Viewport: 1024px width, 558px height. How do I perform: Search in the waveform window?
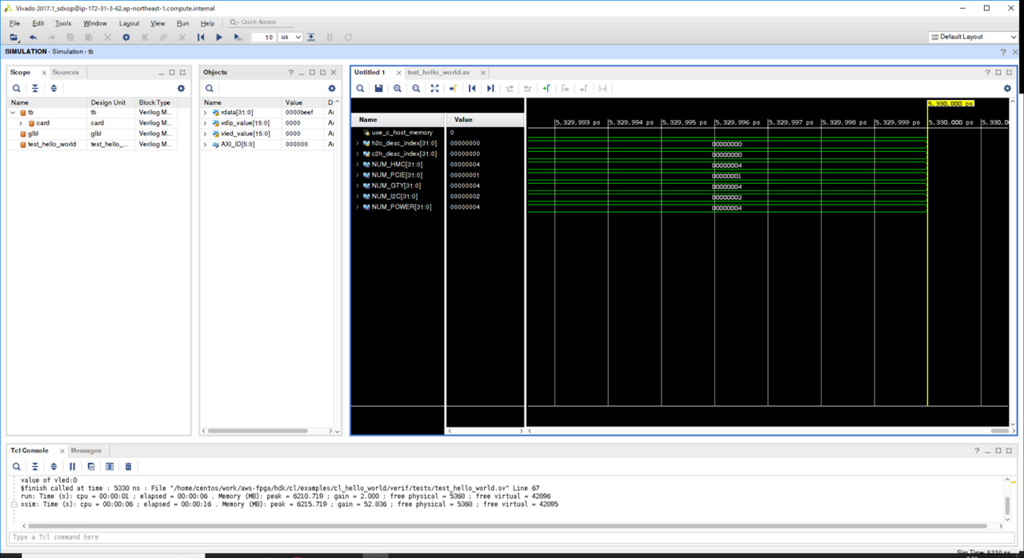(x=360, y=88)
